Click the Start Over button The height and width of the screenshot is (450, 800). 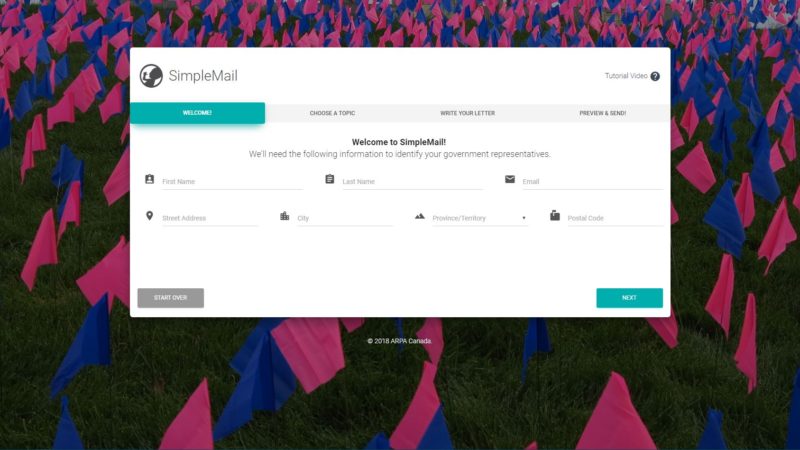tap(170, 298)
